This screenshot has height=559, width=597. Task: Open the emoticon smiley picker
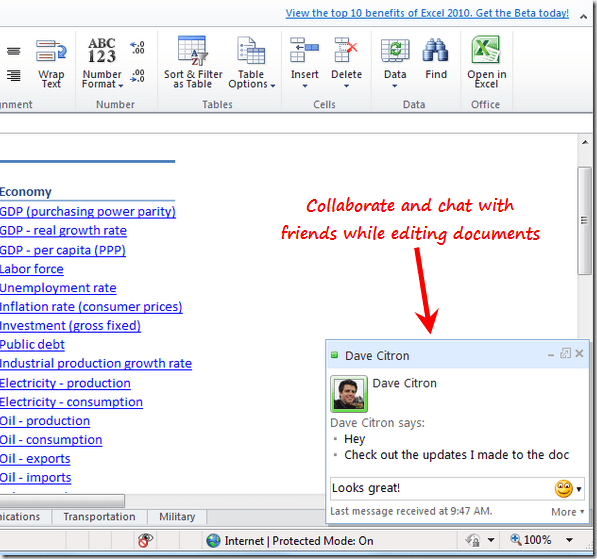(563, 489)
